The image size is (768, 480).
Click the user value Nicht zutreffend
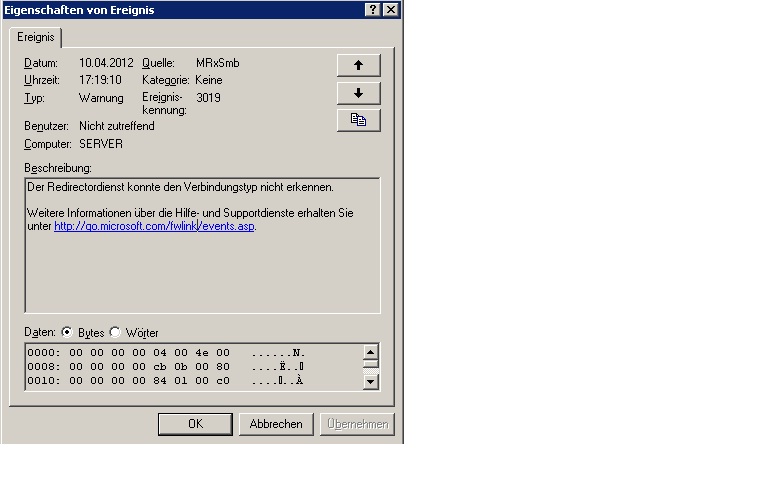pyautogui.click(x=117, y=126)
